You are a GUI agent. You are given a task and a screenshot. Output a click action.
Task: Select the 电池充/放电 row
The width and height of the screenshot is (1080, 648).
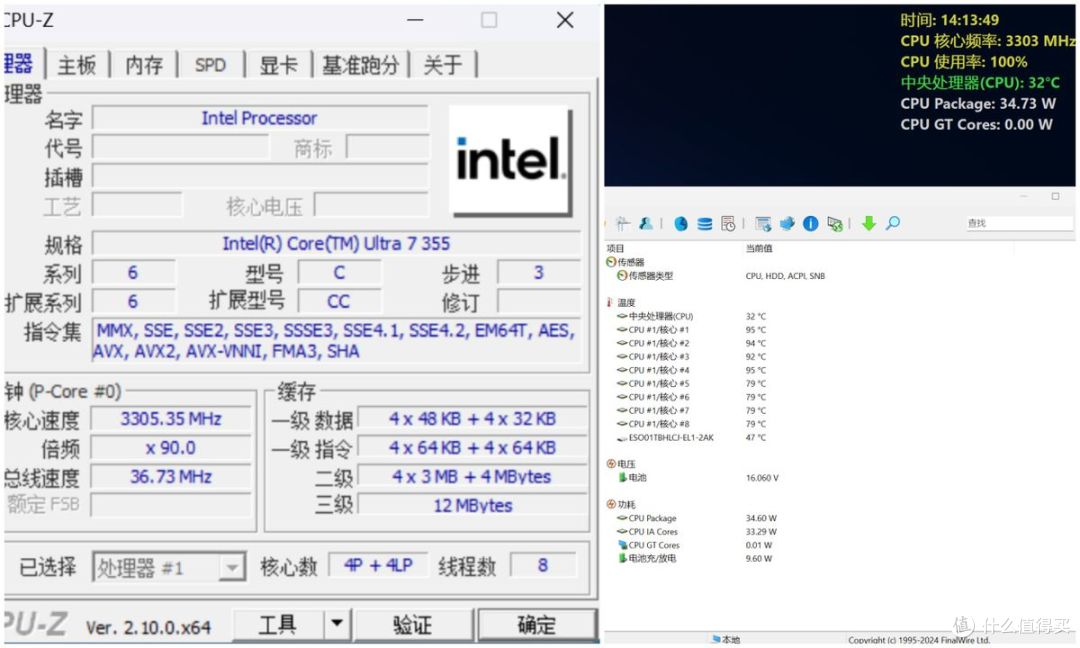647,558
